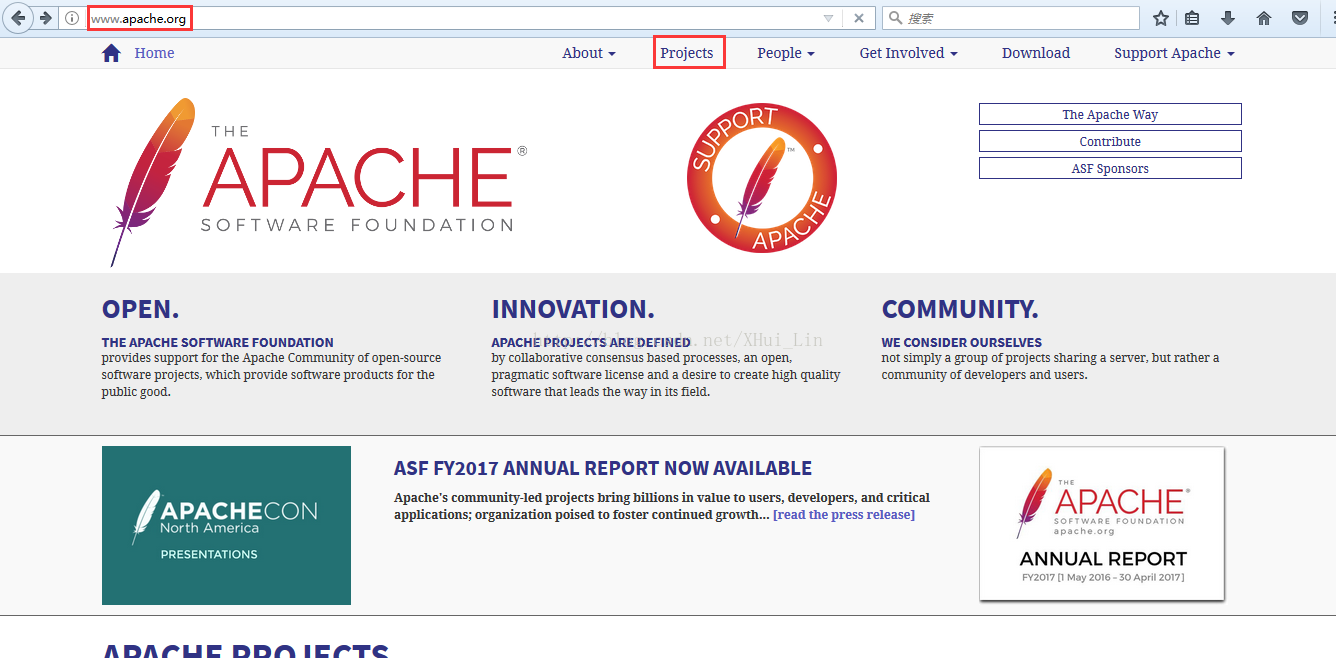This screenshot has width=1336, height=658.
Task: Click the OPEN. heading
Action: pyautogui.click(x=141, y=309)
